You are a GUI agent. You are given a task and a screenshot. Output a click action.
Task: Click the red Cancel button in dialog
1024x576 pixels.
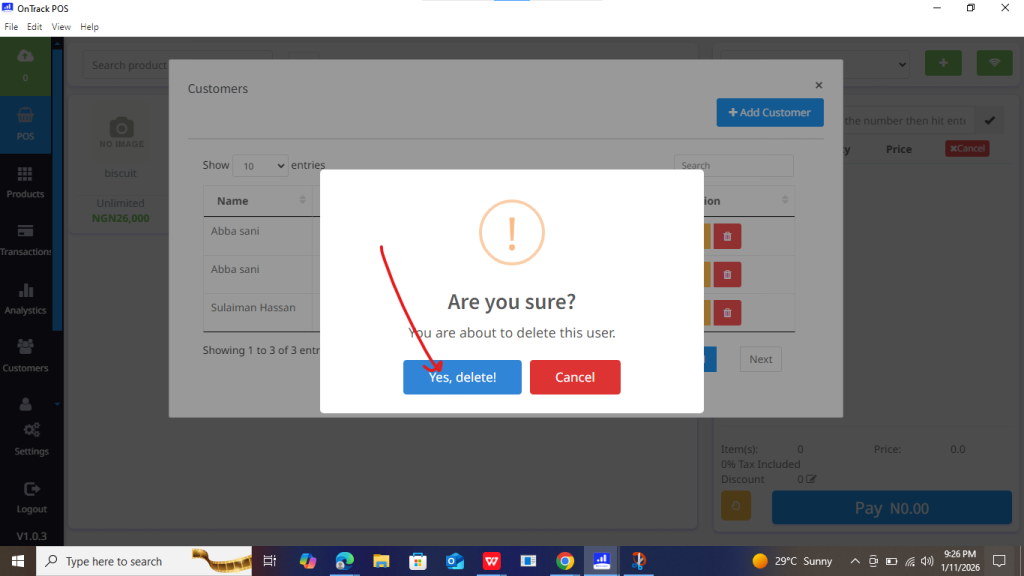point(575,377)
